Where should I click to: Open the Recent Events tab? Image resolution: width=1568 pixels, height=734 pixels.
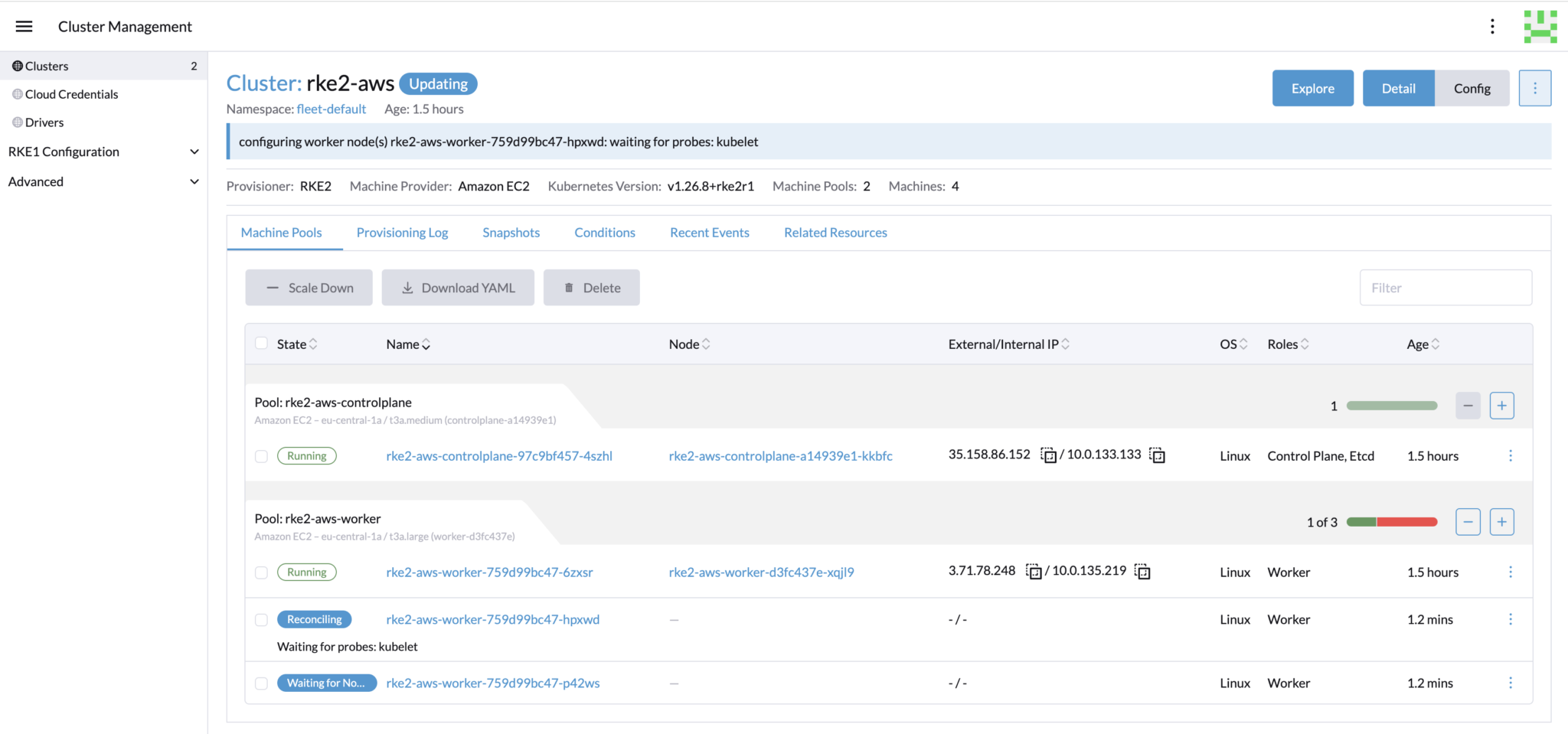pos(709,233)
